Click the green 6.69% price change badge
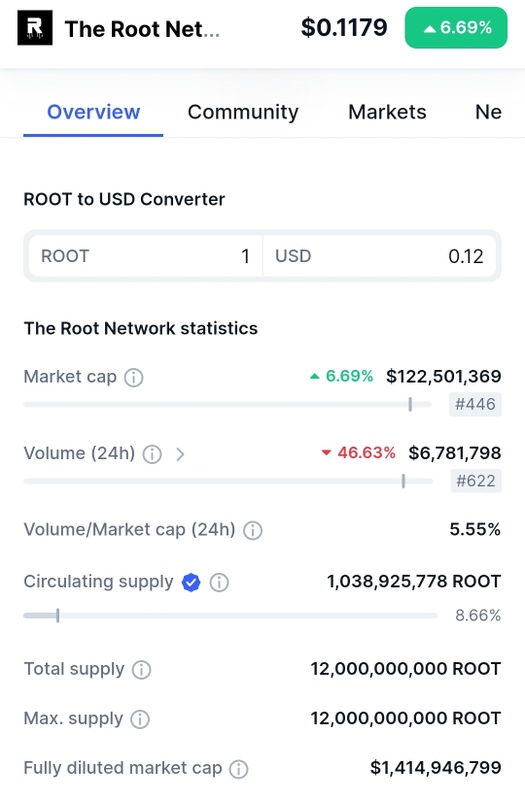 (456, 28)
